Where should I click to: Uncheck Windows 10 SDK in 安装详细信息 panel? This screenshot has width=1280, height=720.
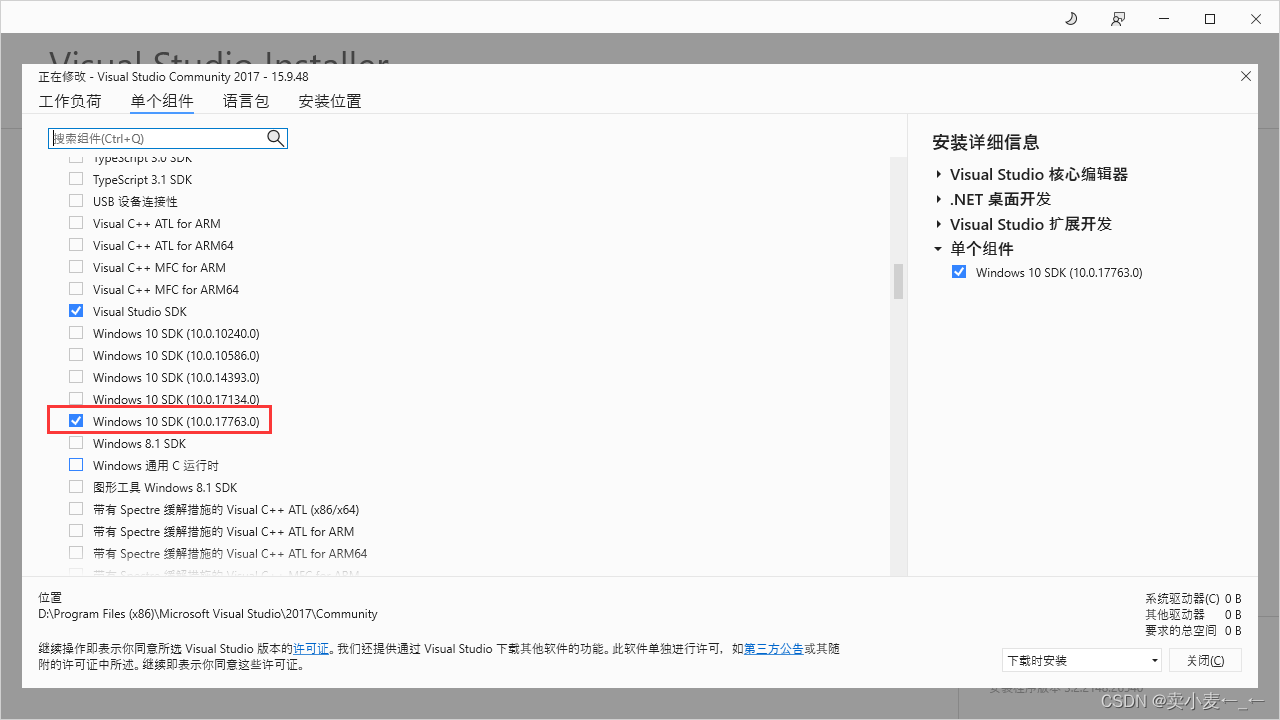[959, 272]
